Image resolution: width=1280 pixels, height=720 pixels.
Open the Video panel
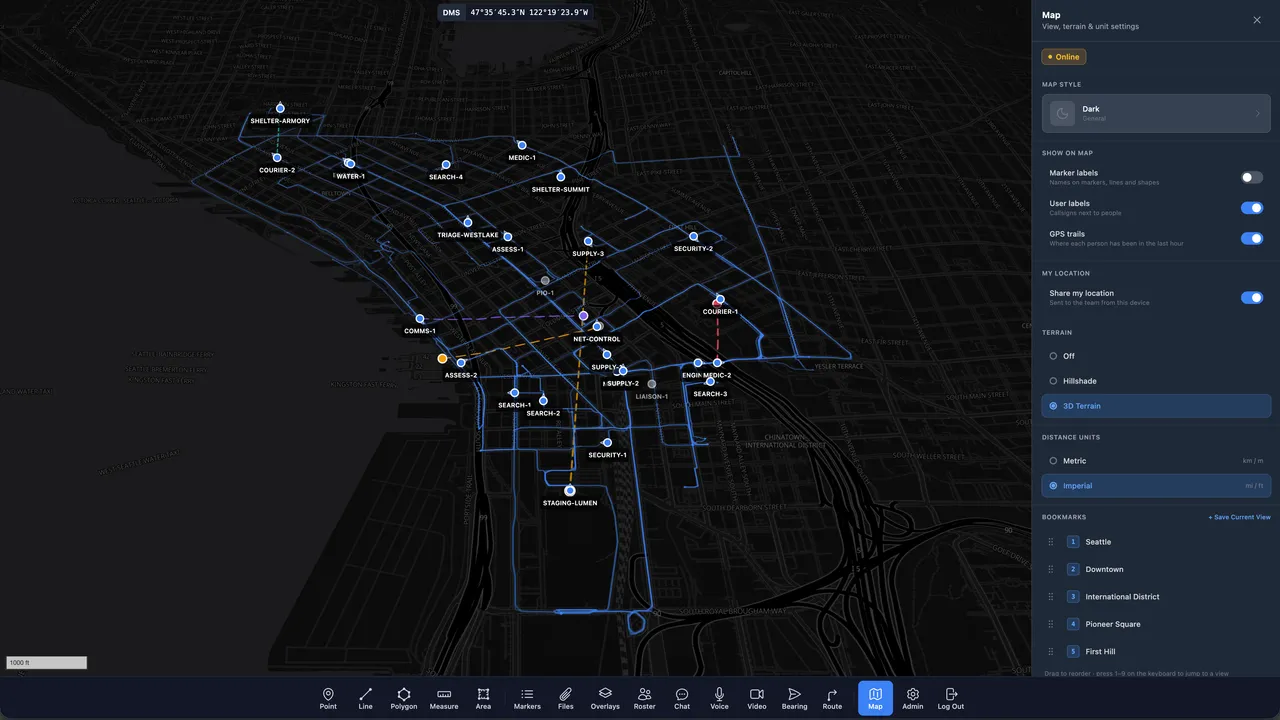coord(757,698)
